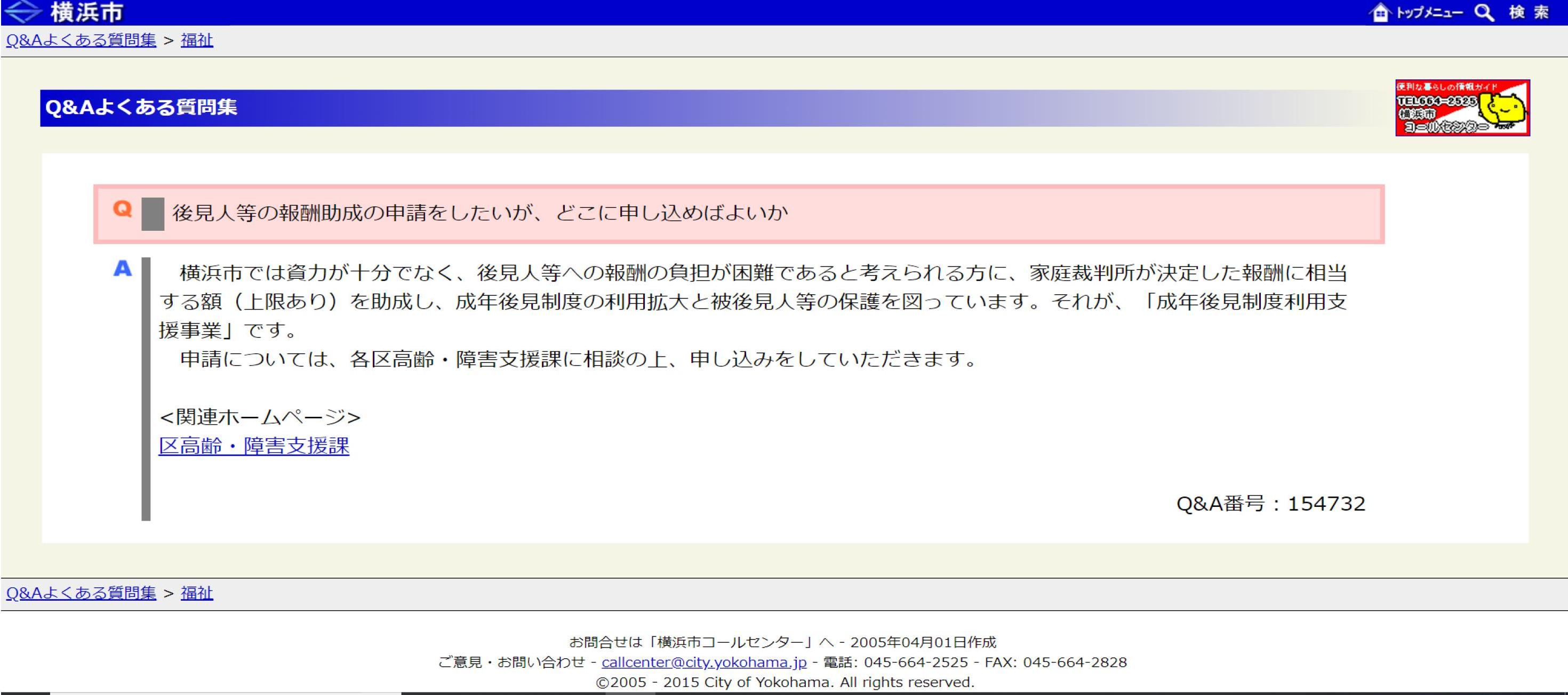
Task: Click the pink question box text
Action: [479, 213]
